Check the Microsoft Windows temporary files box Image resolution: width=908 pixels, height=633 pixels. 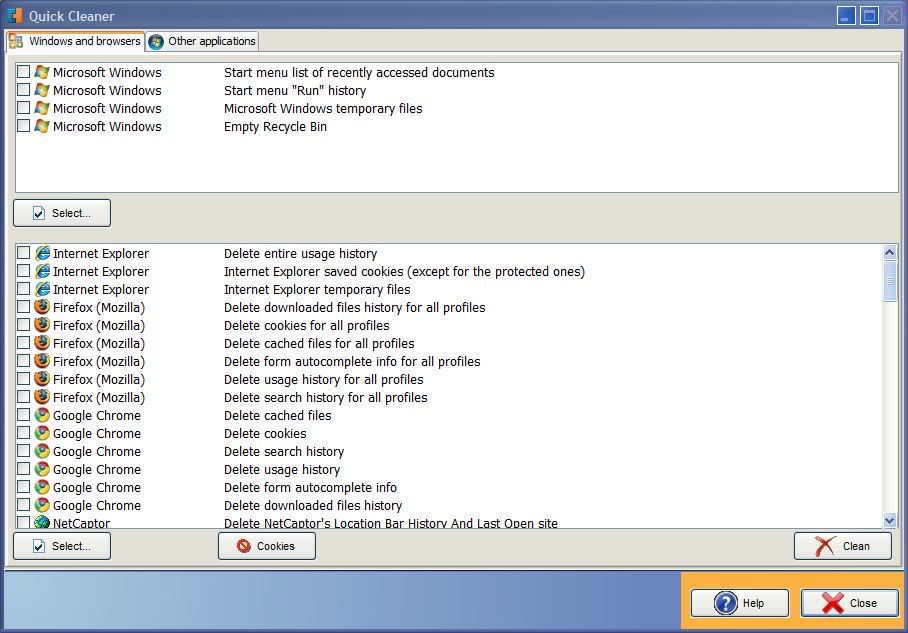tap(23, 108)
